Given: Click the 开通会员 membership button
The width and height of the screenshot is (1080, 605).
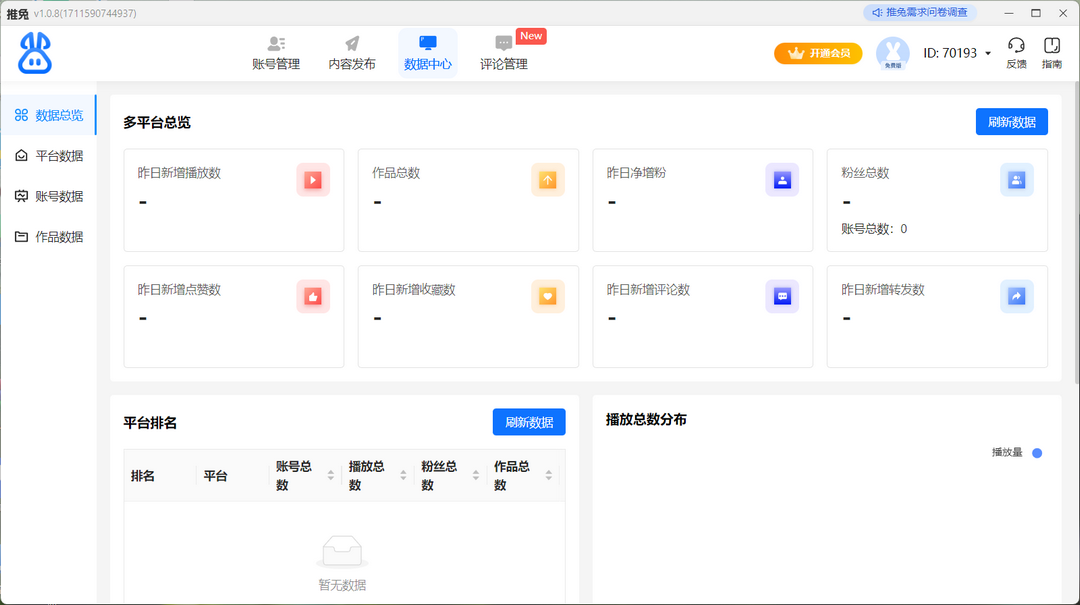Looking at the screenshot, I should pos(818,53).
